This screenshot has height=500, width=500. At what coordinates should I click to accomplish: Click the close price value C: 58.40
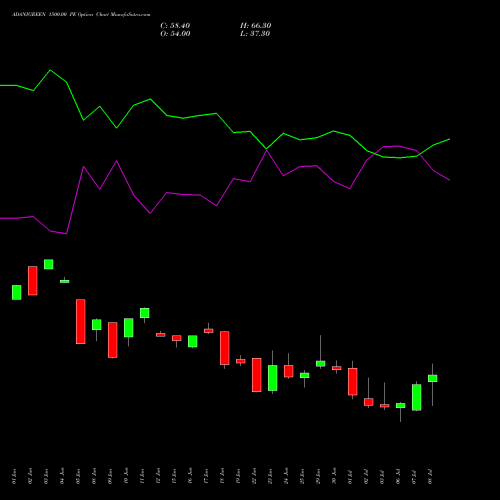click(x=175, y=26)
